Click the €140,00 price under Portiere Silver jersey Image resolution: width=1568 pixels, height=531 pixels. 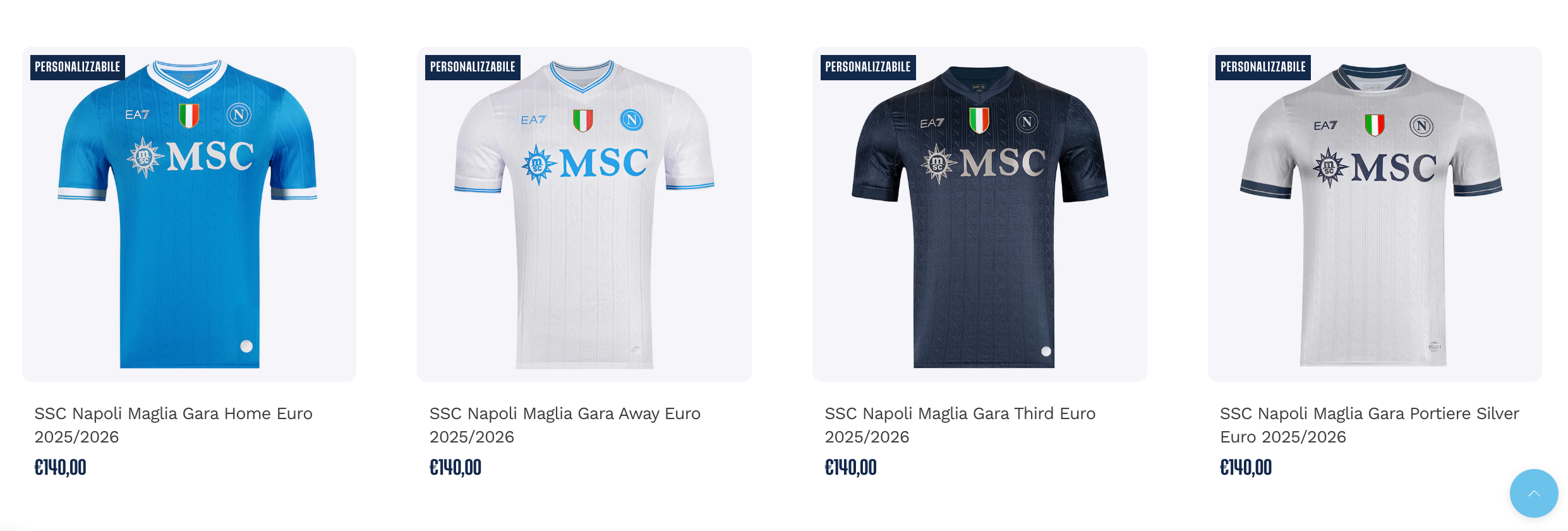click(x=1246, y=468)
